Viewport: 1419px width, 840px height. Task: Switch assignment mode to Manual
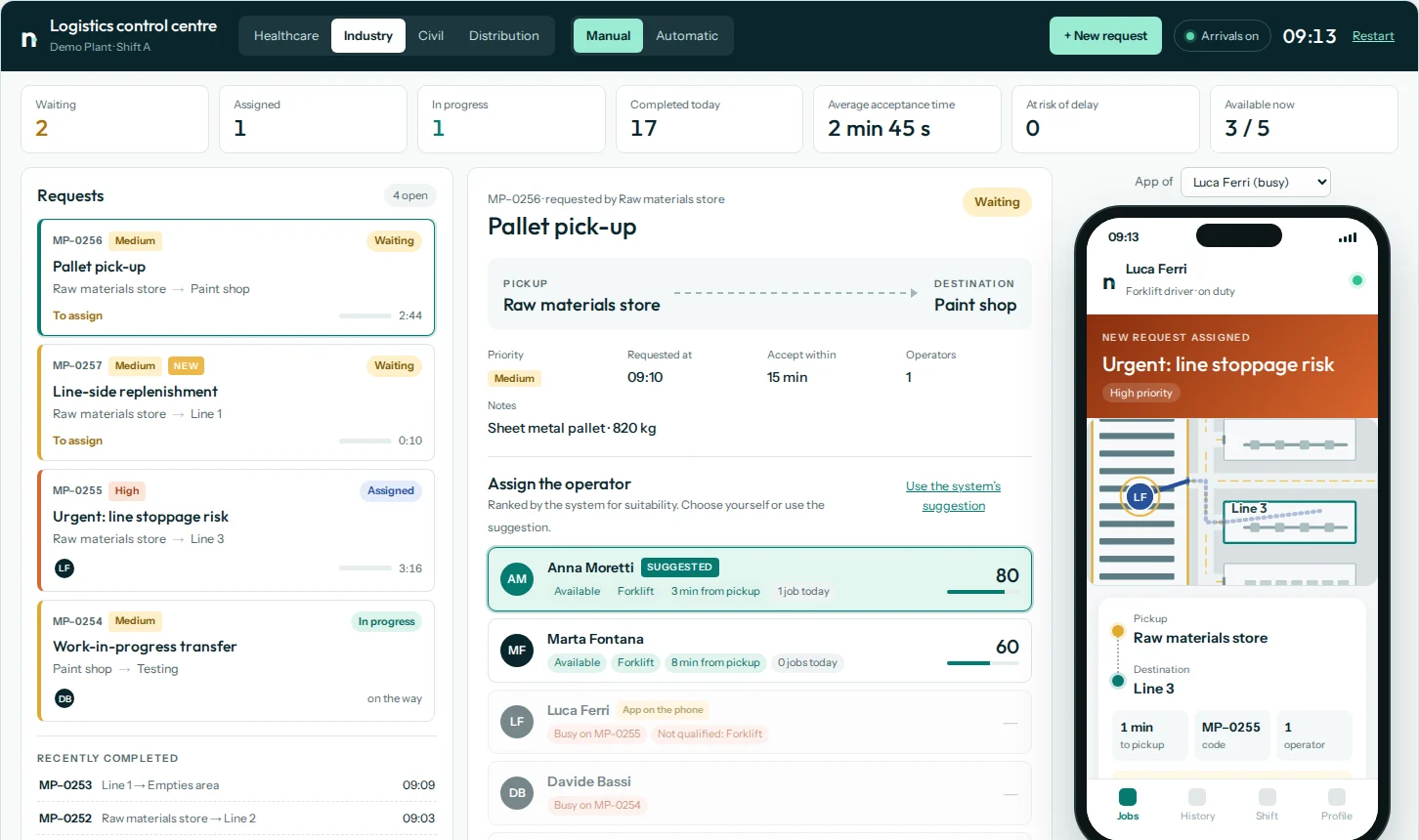pos(608,36)
